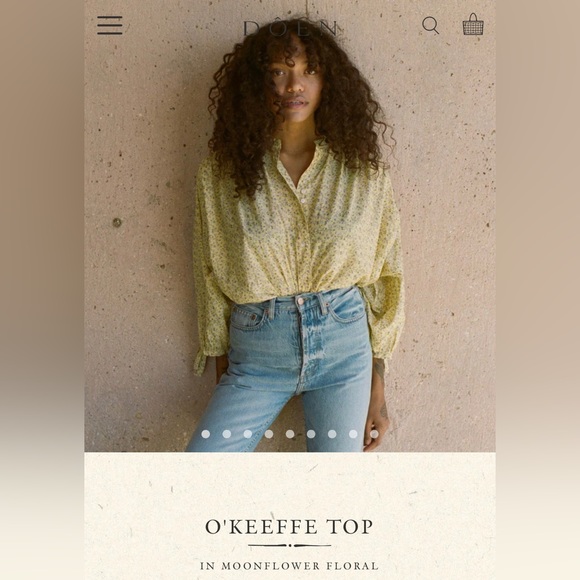Select the third carousel dot
580x580 pixels.
[248, 434]
